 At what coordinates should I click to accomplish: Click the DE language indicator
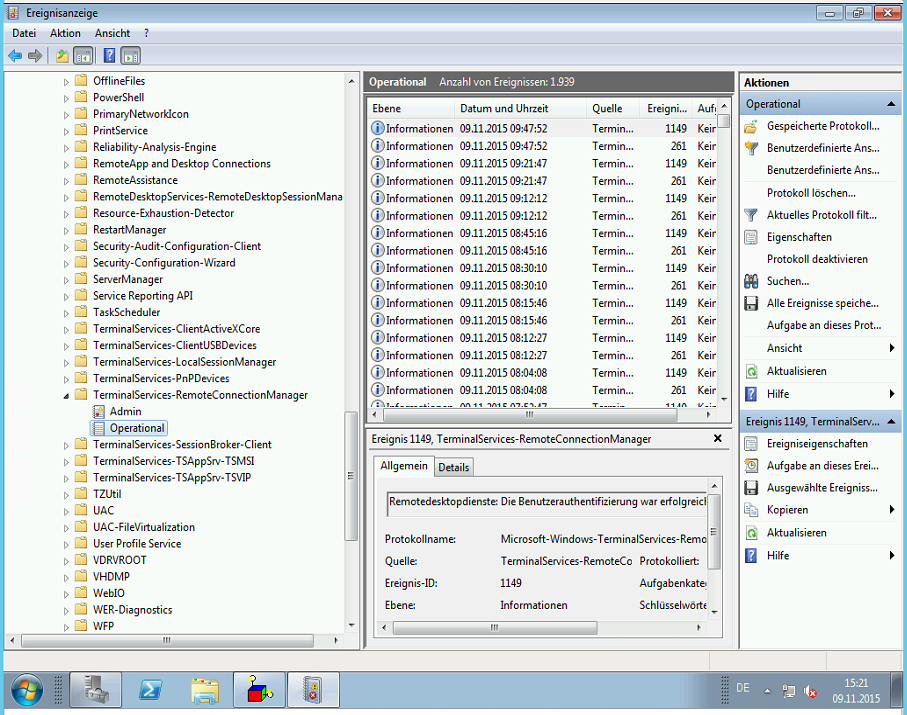[x=743, y=688]
